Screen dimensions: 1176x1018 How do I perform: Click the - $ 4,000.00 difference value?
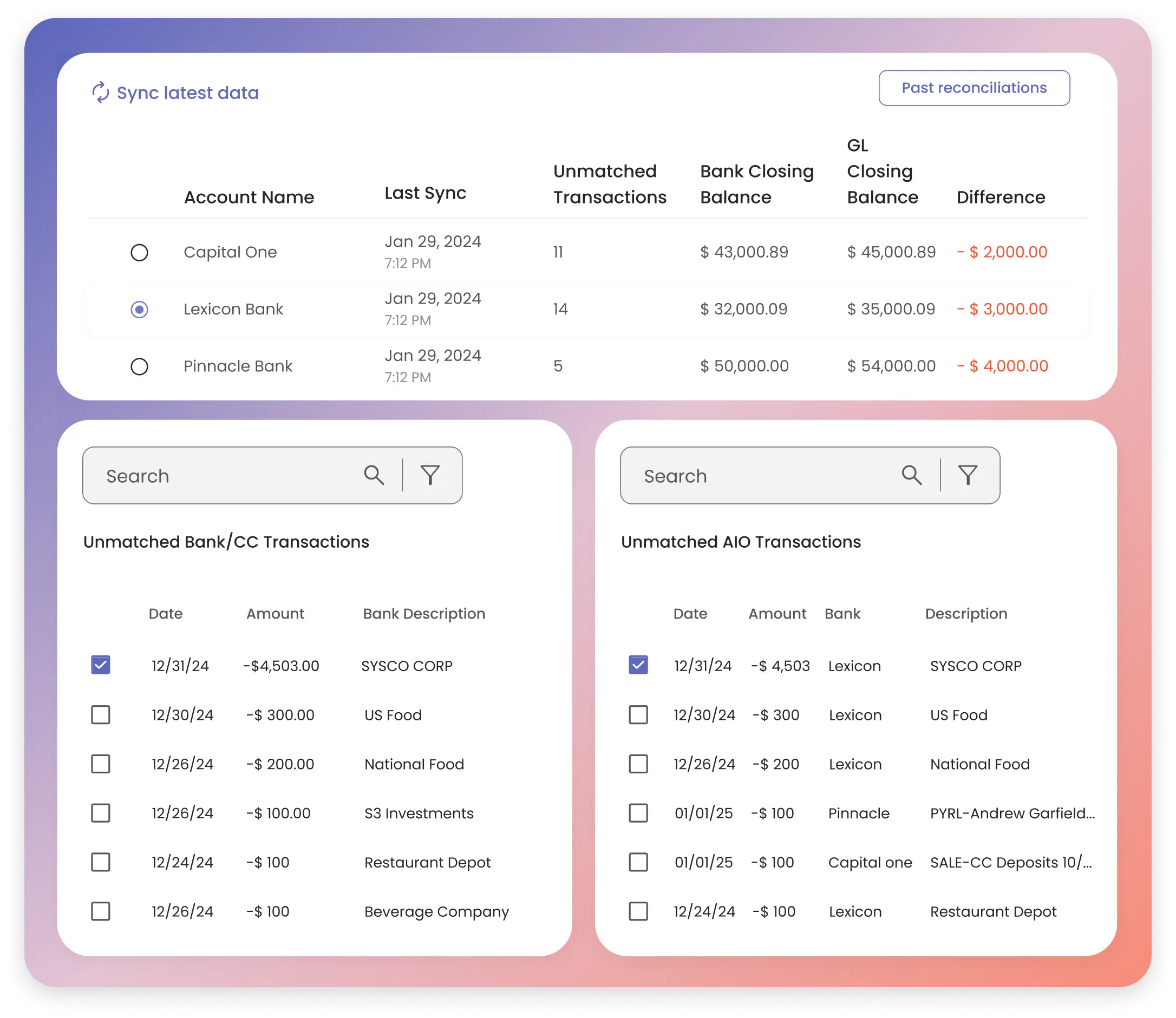coord(1002,366)
